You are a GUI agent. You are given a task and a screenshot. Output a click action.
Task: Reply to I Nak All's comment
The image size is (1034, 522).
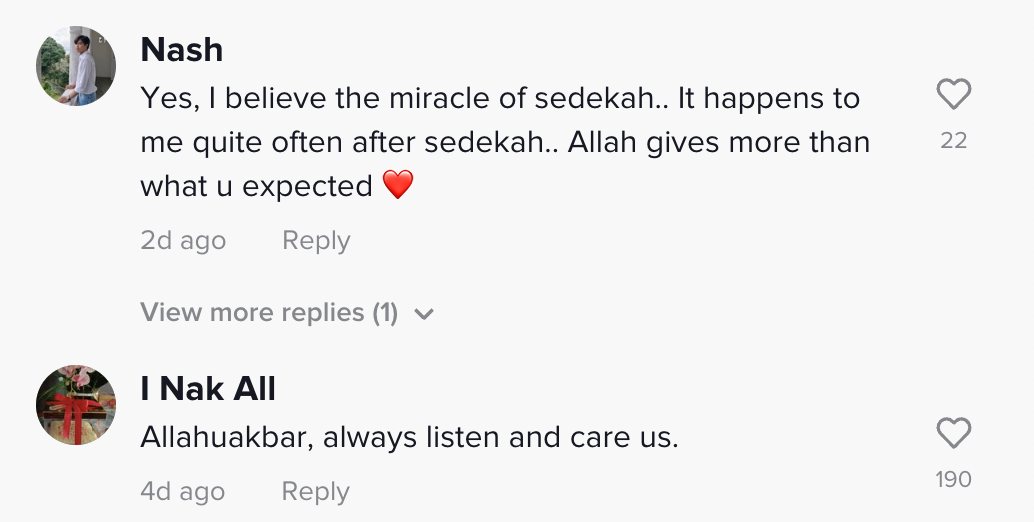315,492
